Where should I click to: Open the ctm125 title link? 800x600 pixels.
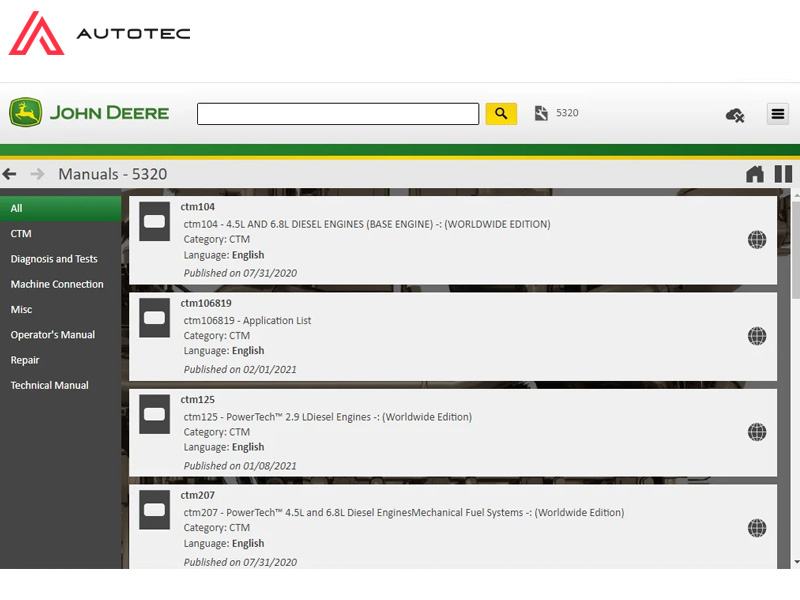click(197, 399)
